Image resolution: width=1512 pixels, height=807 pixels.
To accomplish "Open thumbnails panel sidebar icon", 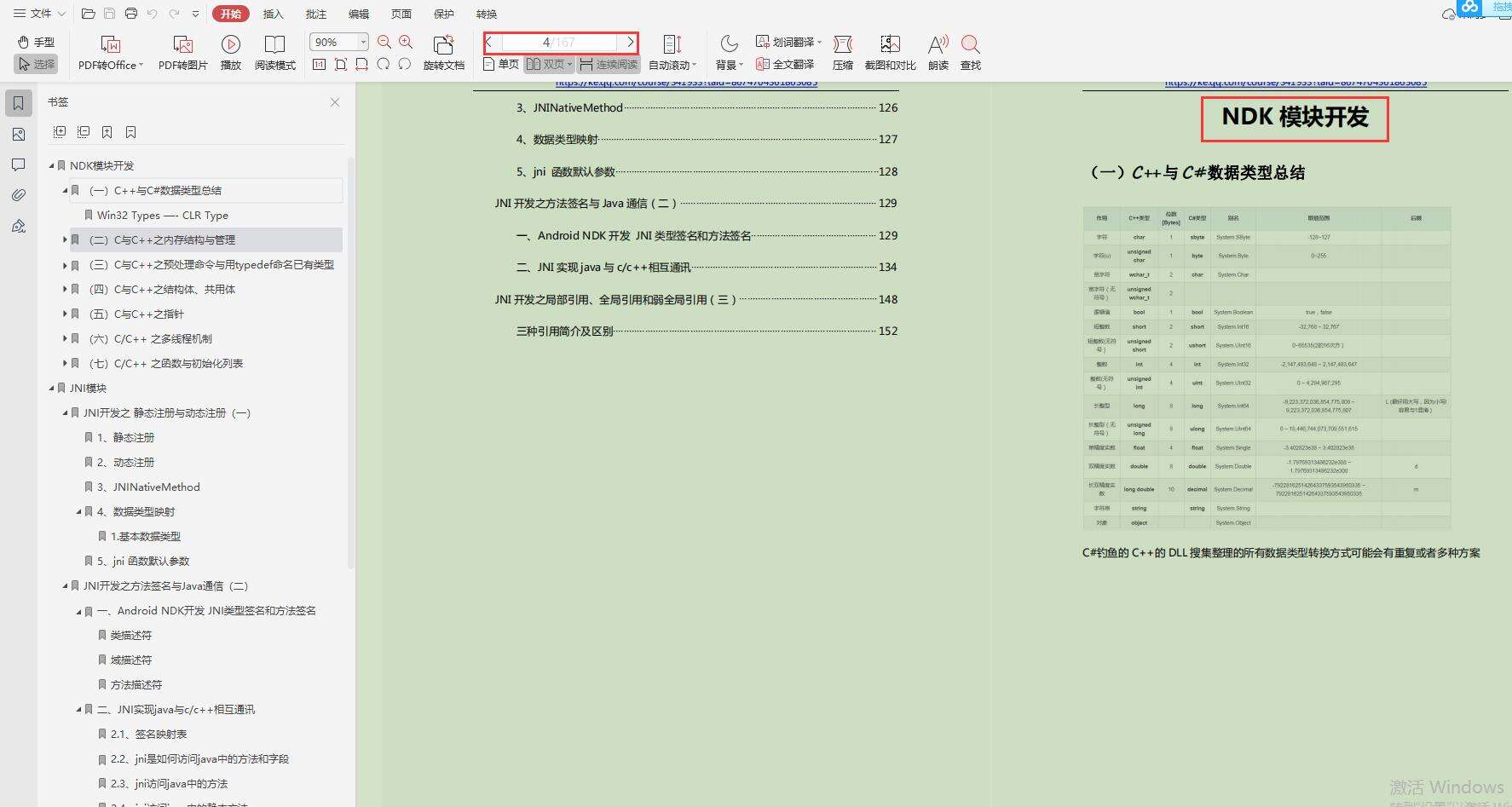I will click(x=19, y=134).
